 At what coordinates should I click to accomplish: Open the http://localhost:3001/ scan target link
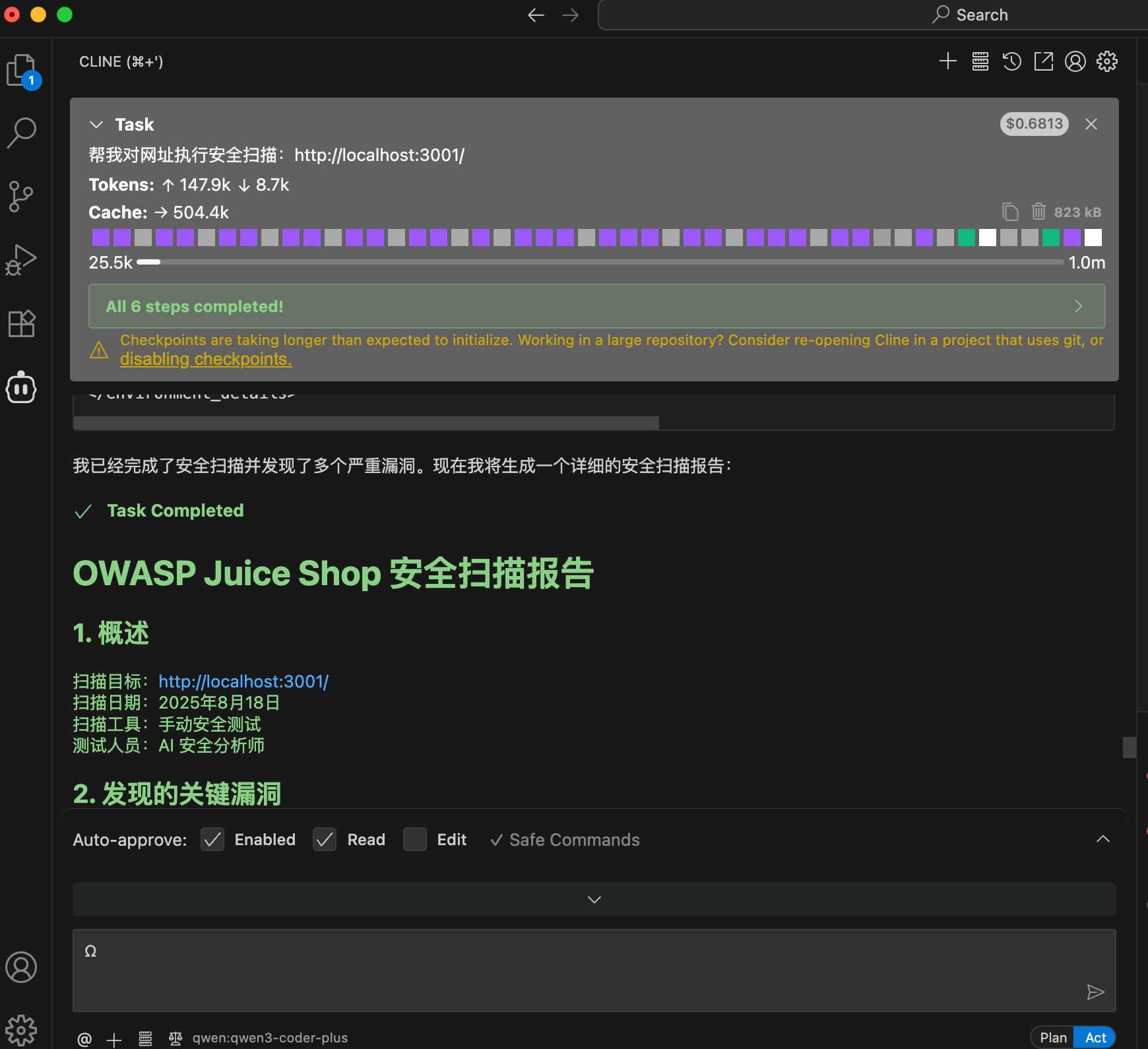(243, 682)
